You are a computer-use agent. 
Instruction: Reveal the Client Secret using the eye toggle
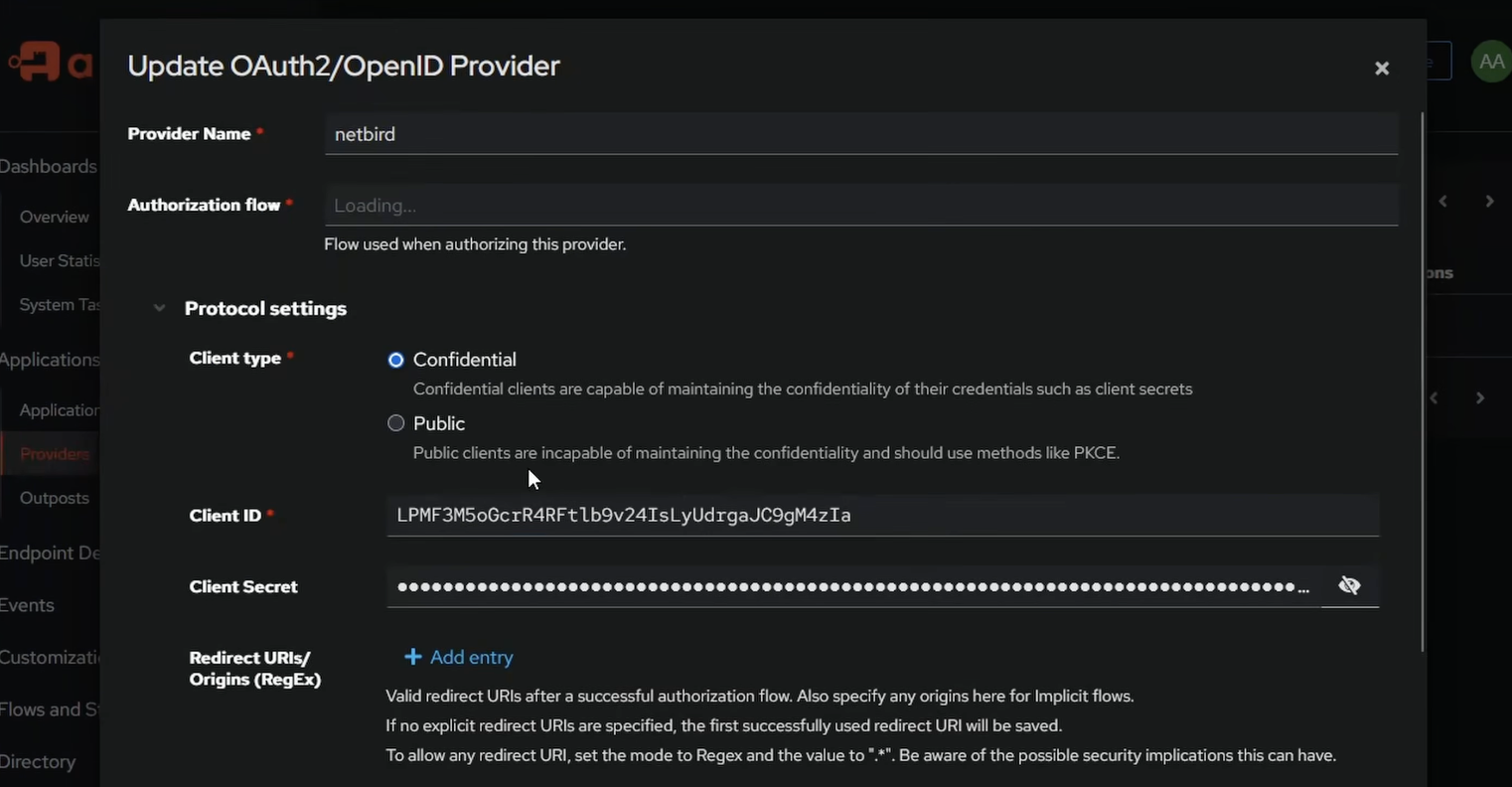[1348, 584]
